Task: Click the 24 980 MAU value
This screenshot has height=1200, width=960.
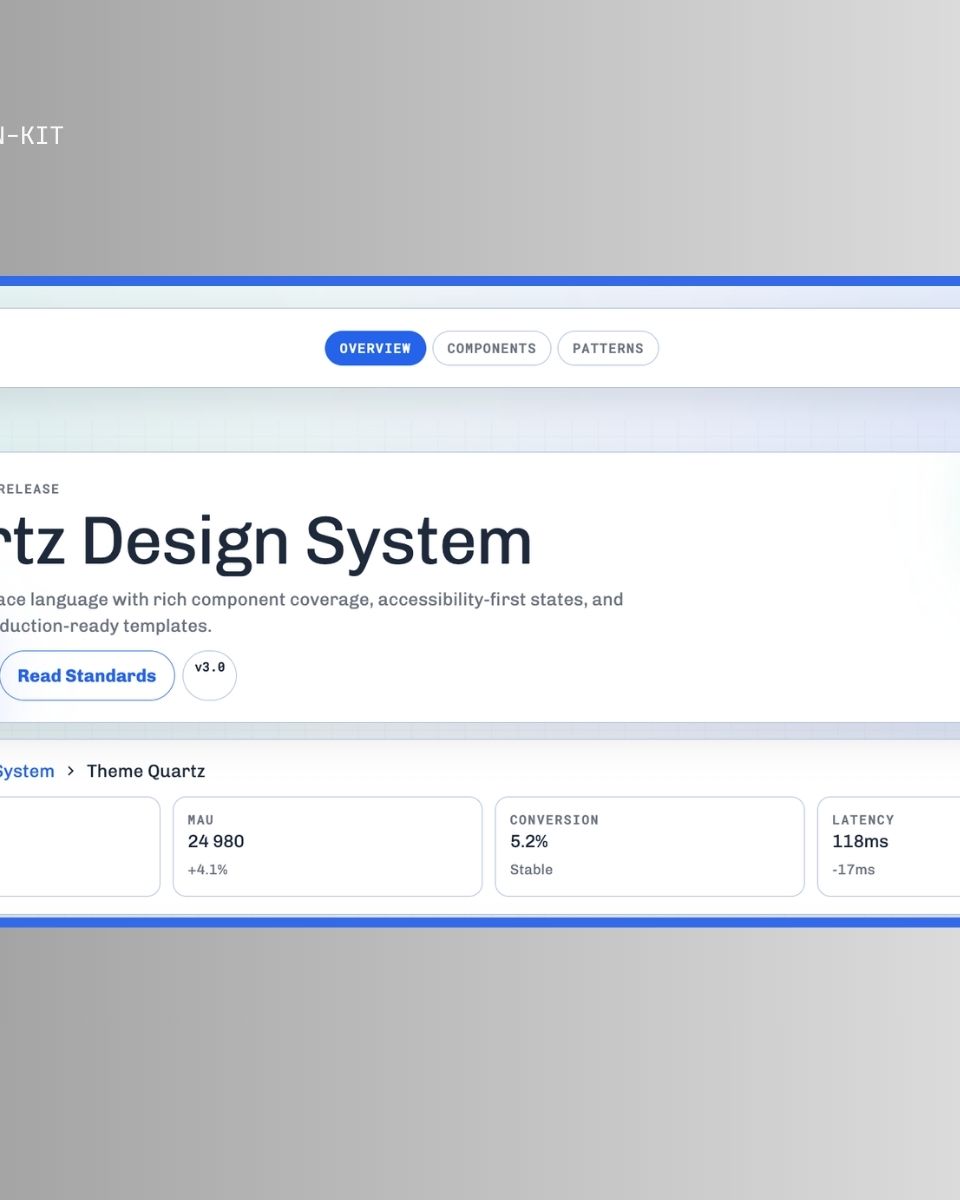Action: [216, 841]
